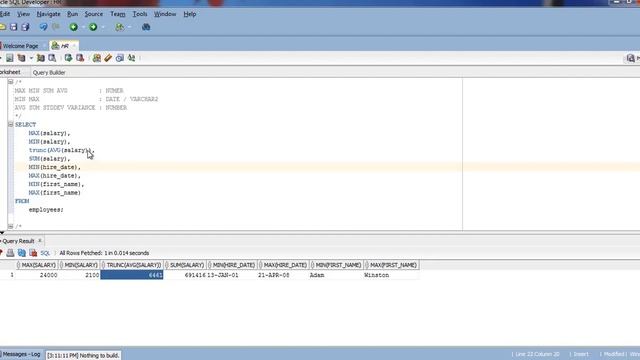
Task: Click the Print icon in Query Result
Action: (10, 253)
